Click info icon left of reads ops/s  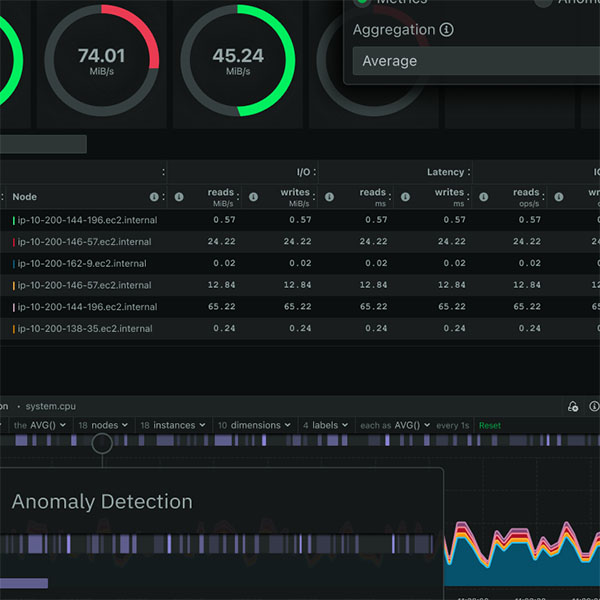pos(485,197)
